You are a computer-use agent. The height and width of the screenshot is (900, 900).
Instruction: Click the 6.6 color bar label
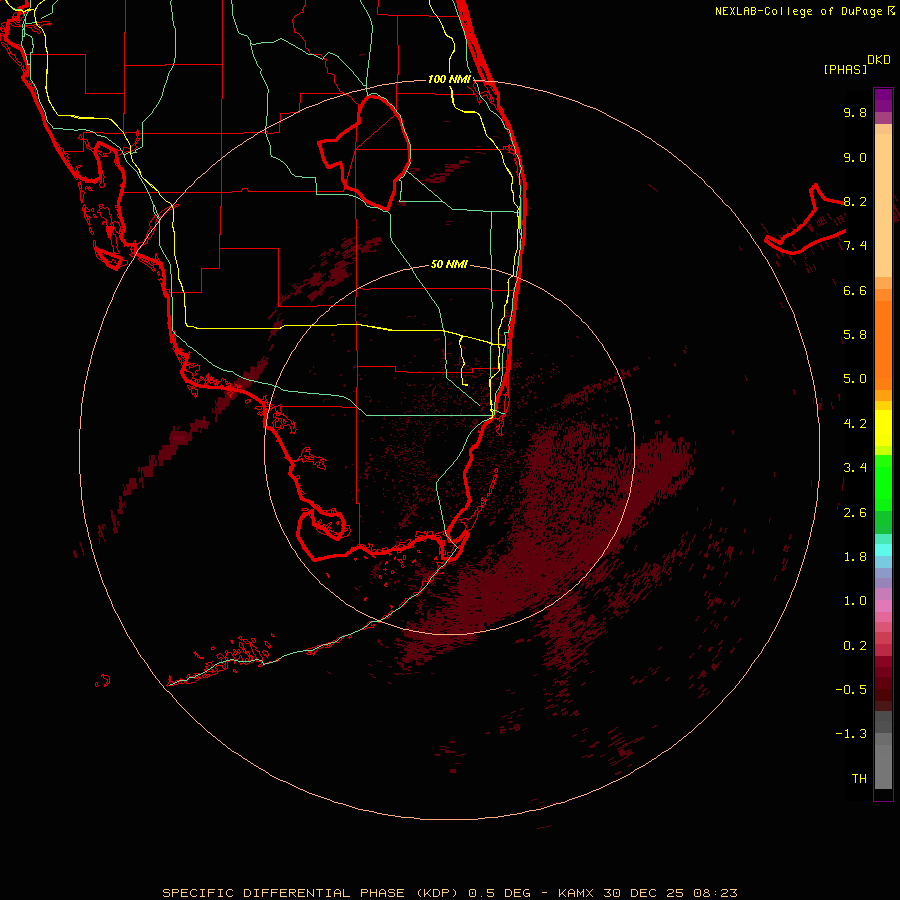click(855, 290)
